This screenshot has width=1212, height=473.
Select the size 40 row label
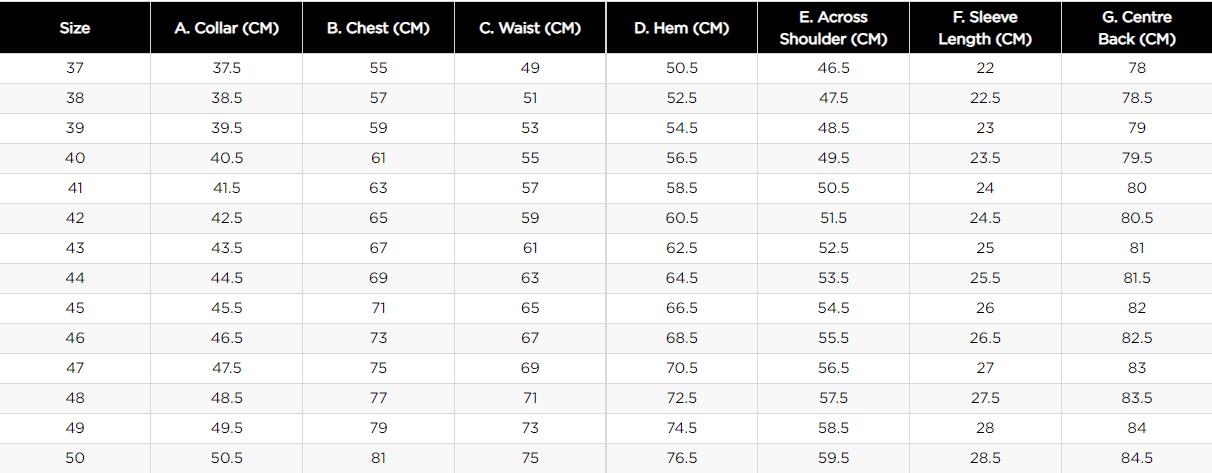pos(75,158)
